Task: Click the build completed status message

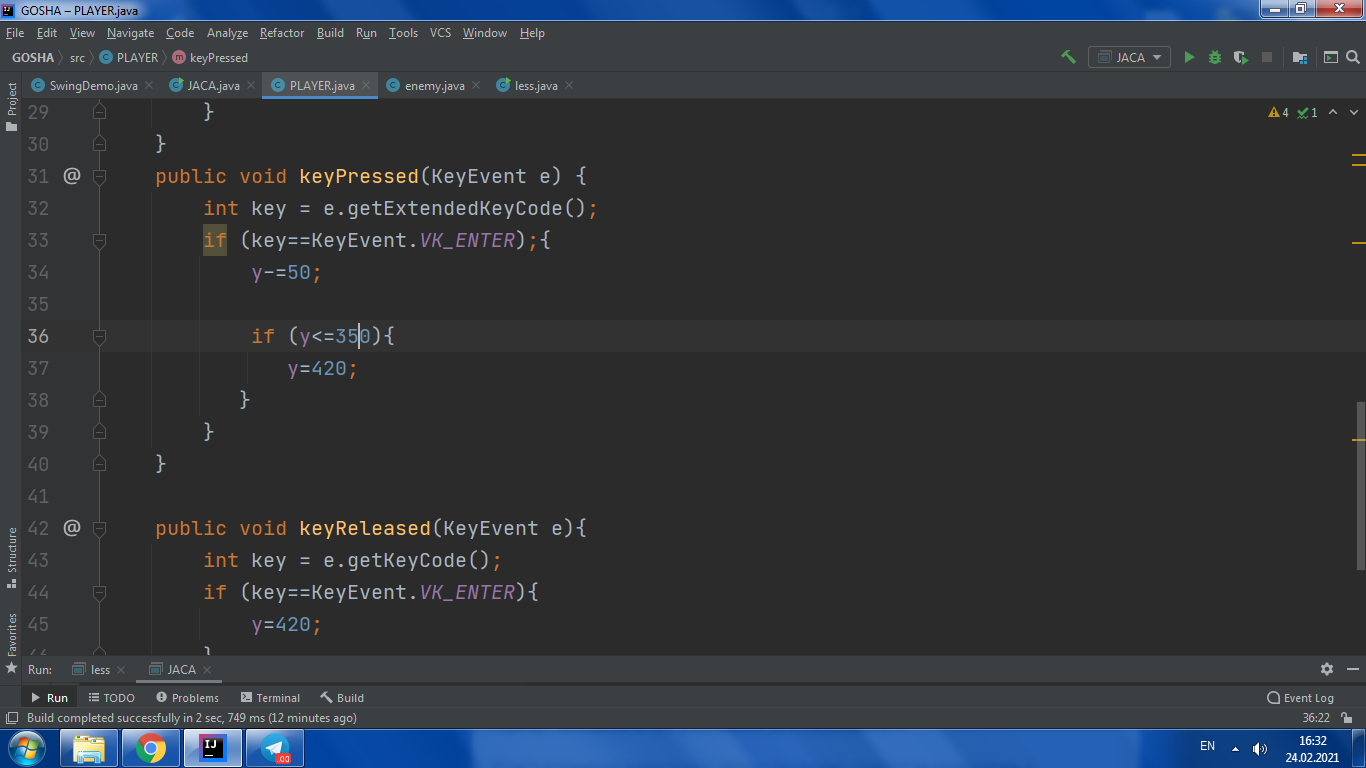Action: pos(191,718)
